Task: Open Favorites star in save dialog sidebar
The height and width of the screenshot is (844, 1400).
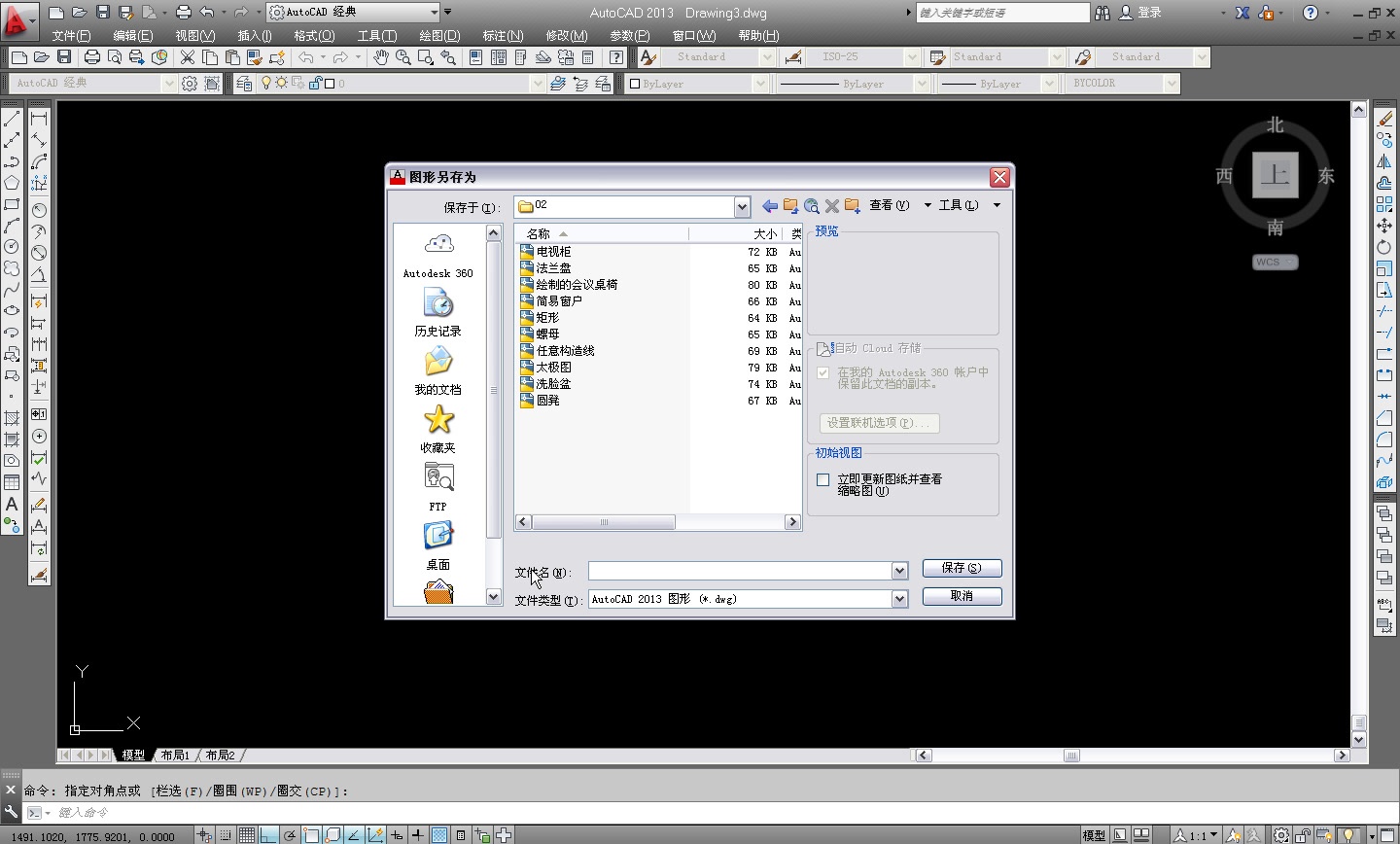Action: click(x=438, y=431)
